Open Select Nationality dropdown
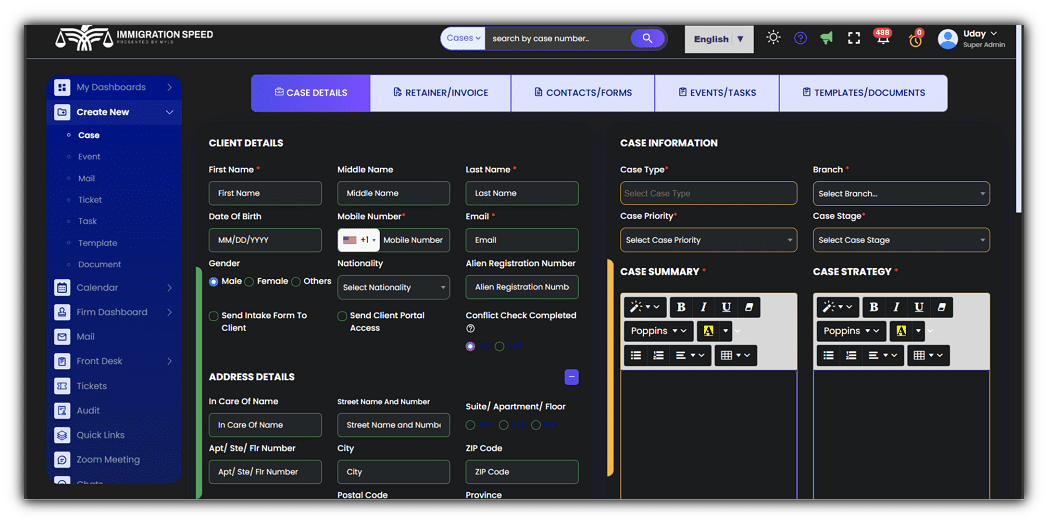The width and height of the screenshot is (1050, 525). pyautogui.click(x=394, y=287)
